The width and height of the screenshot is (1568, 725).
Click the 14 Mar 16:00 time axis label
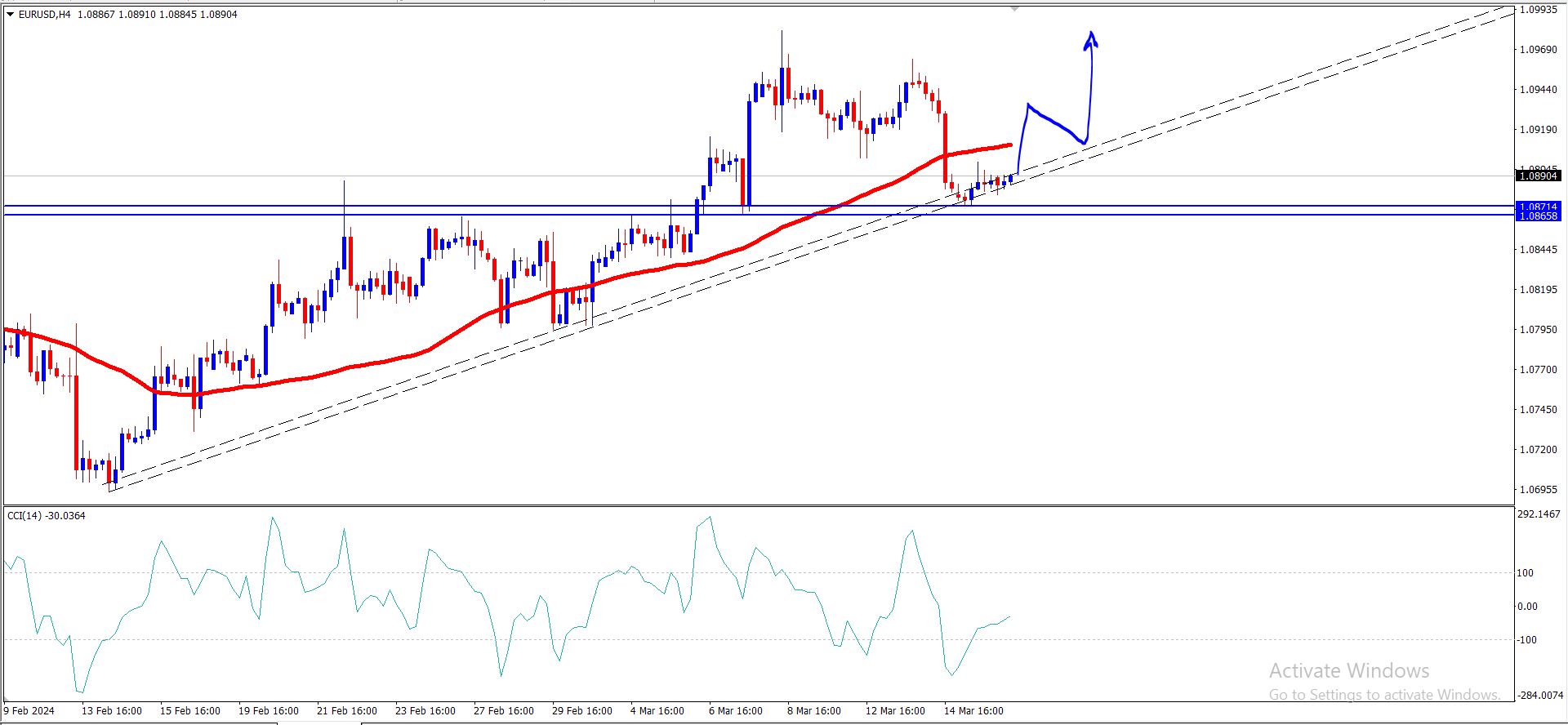tap(973, 711)
